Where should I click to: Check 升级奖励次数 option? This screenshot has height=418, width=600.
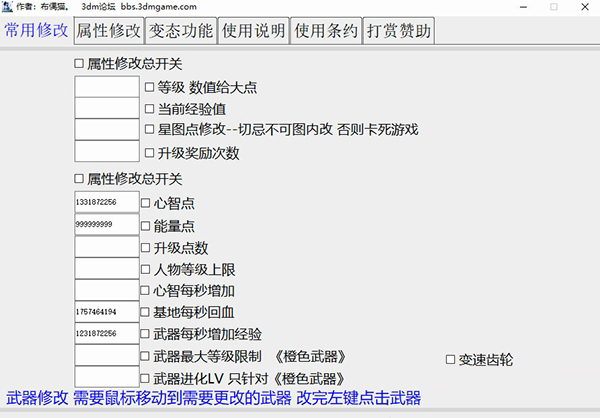pyautogui.click(x=150, y=153)
